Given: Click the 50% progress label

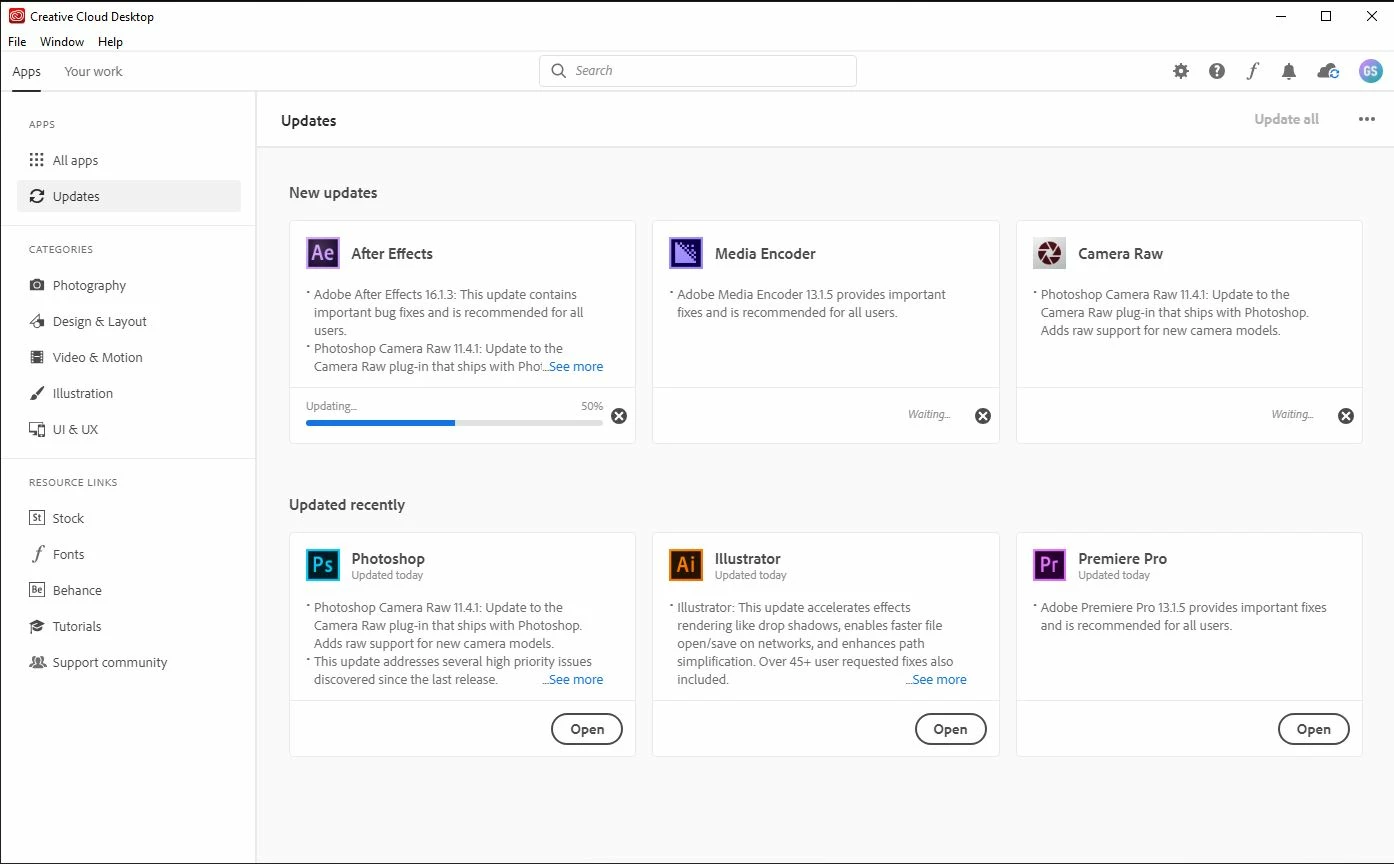Looking at the screenshot, I should coord(592,406).
